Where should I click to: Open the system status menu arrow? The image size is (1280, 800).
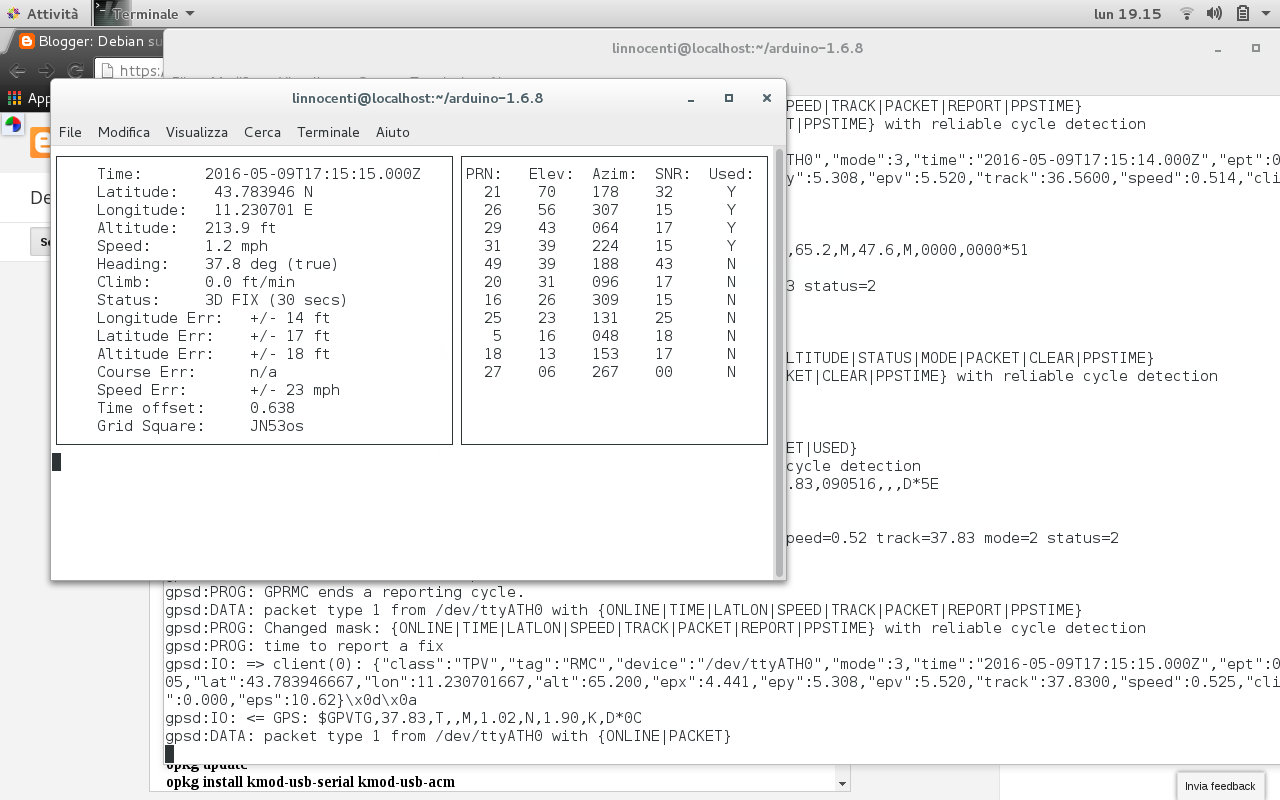point(1266,13)
